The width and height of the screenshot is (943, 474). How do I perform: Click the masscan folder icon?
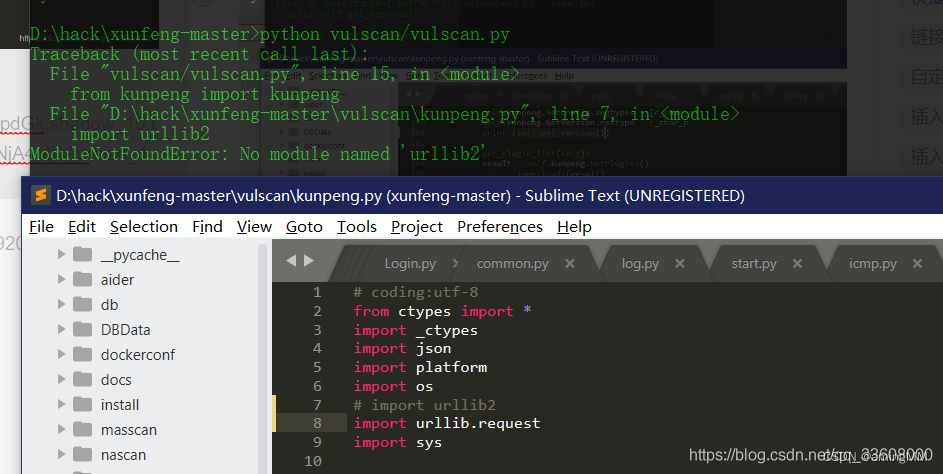(x=82, y=429)
